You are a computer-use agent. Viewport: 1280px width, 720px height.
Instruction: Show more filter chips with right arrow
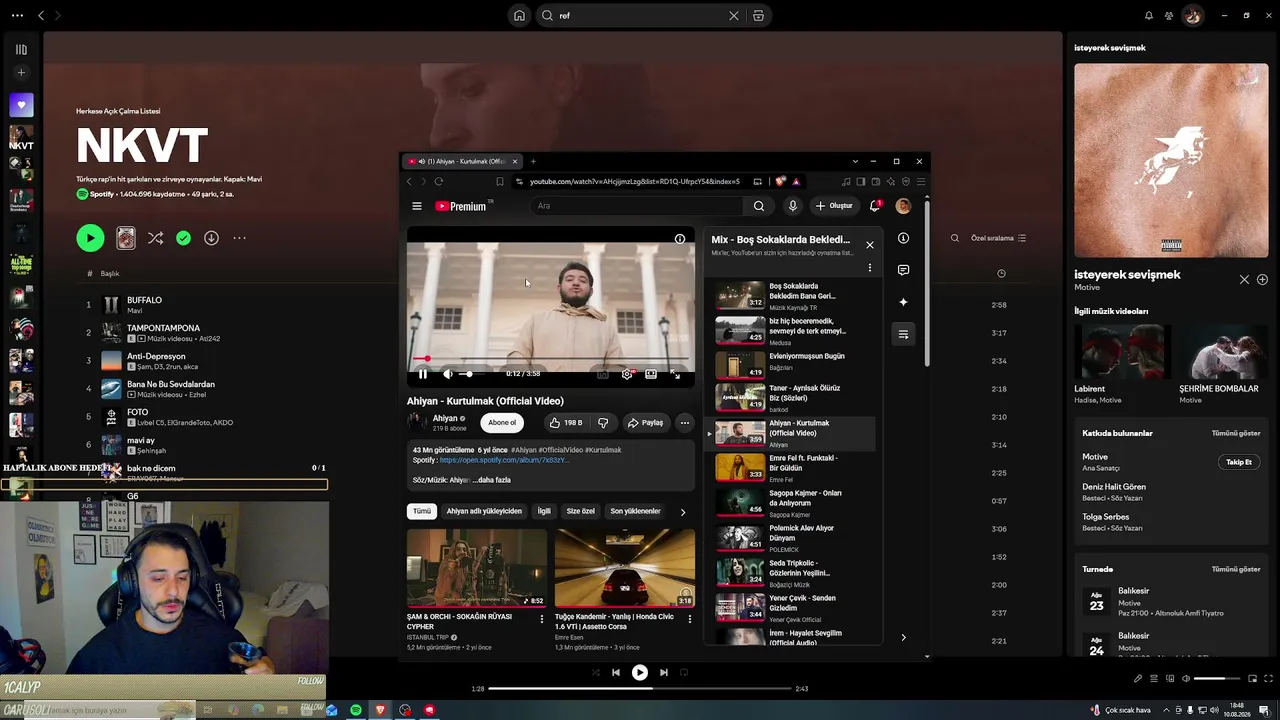click(x=683, y=512)
